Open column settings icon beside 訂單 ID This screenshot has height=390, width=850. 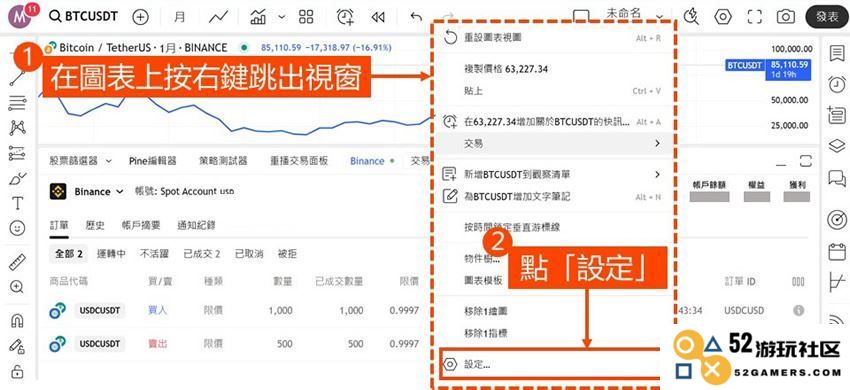pyautogui.click(x=798, y=282)
